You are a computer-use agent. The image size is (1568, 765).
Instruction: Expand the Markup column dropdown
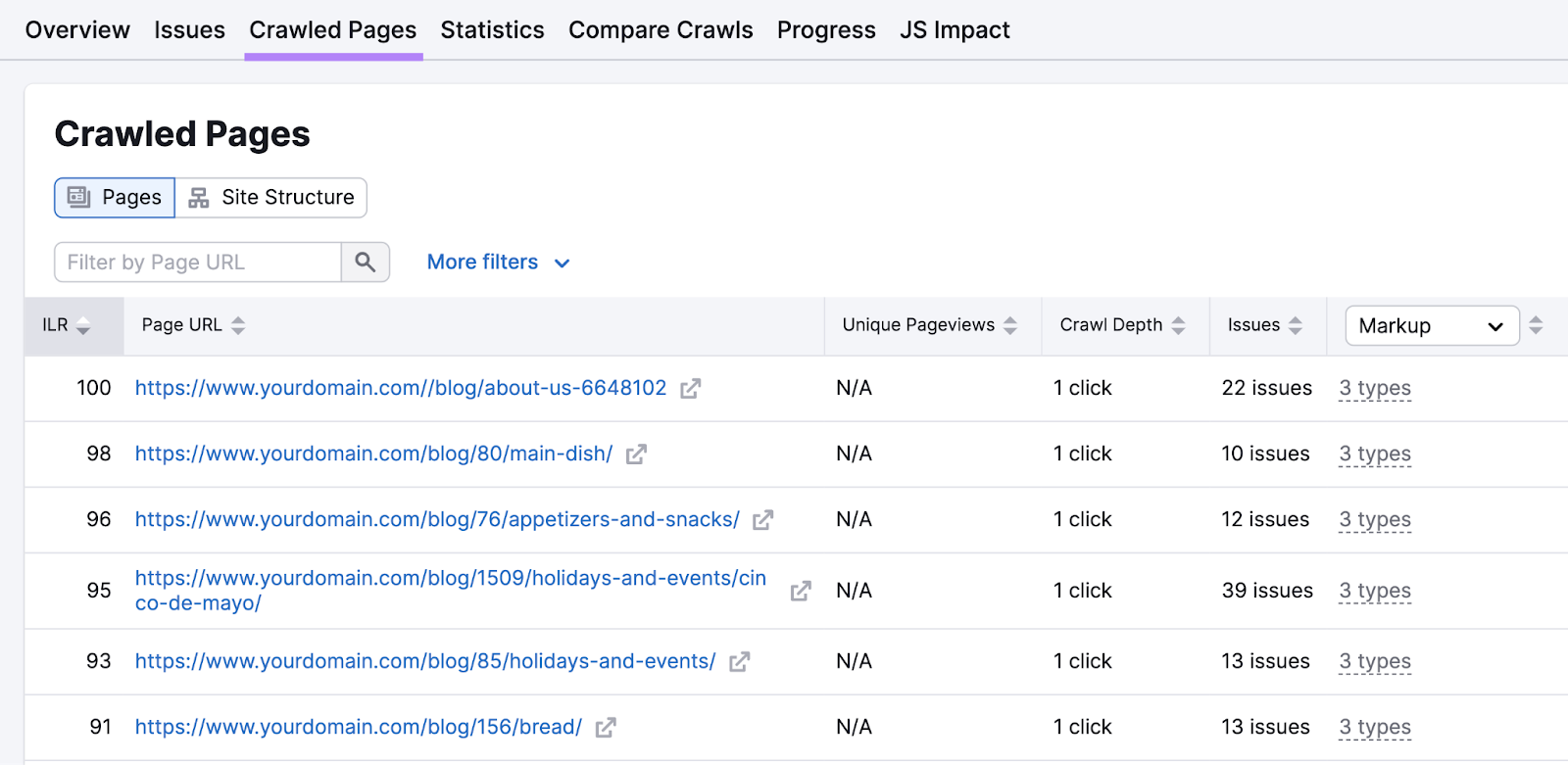click(x=1431, y=326)
